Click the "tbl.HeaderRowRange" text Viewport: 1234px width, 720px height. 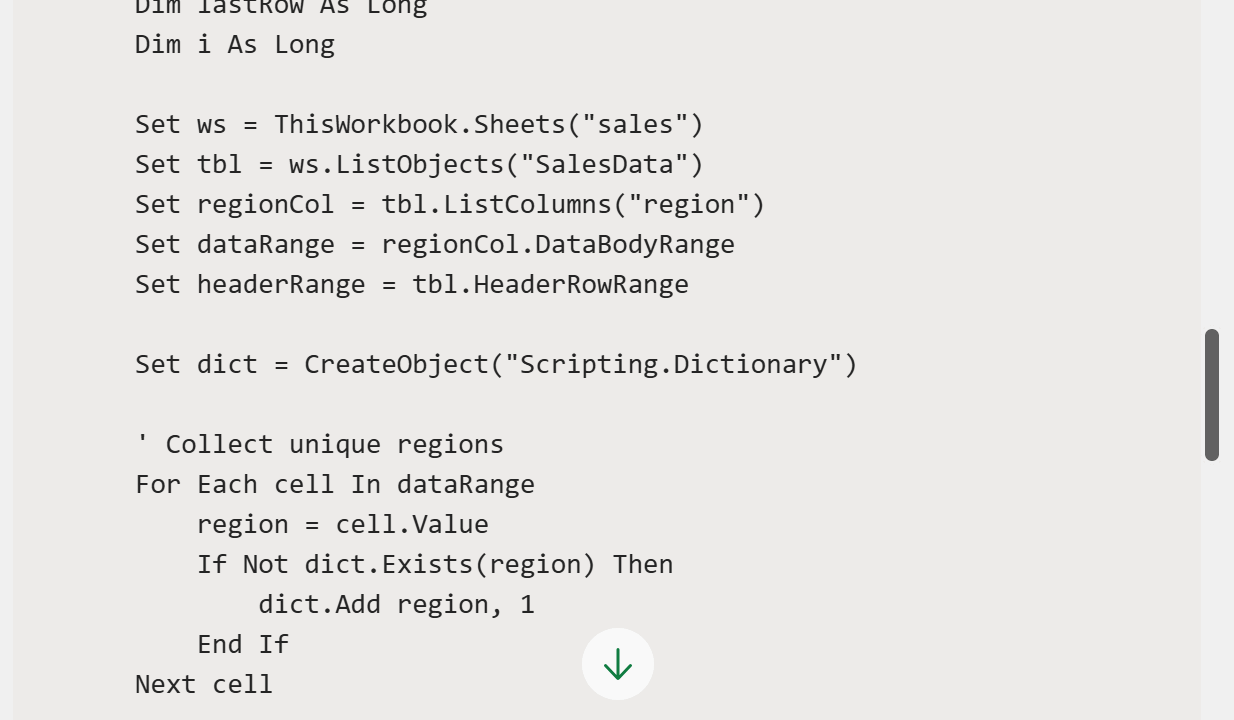tap(550, 285)
